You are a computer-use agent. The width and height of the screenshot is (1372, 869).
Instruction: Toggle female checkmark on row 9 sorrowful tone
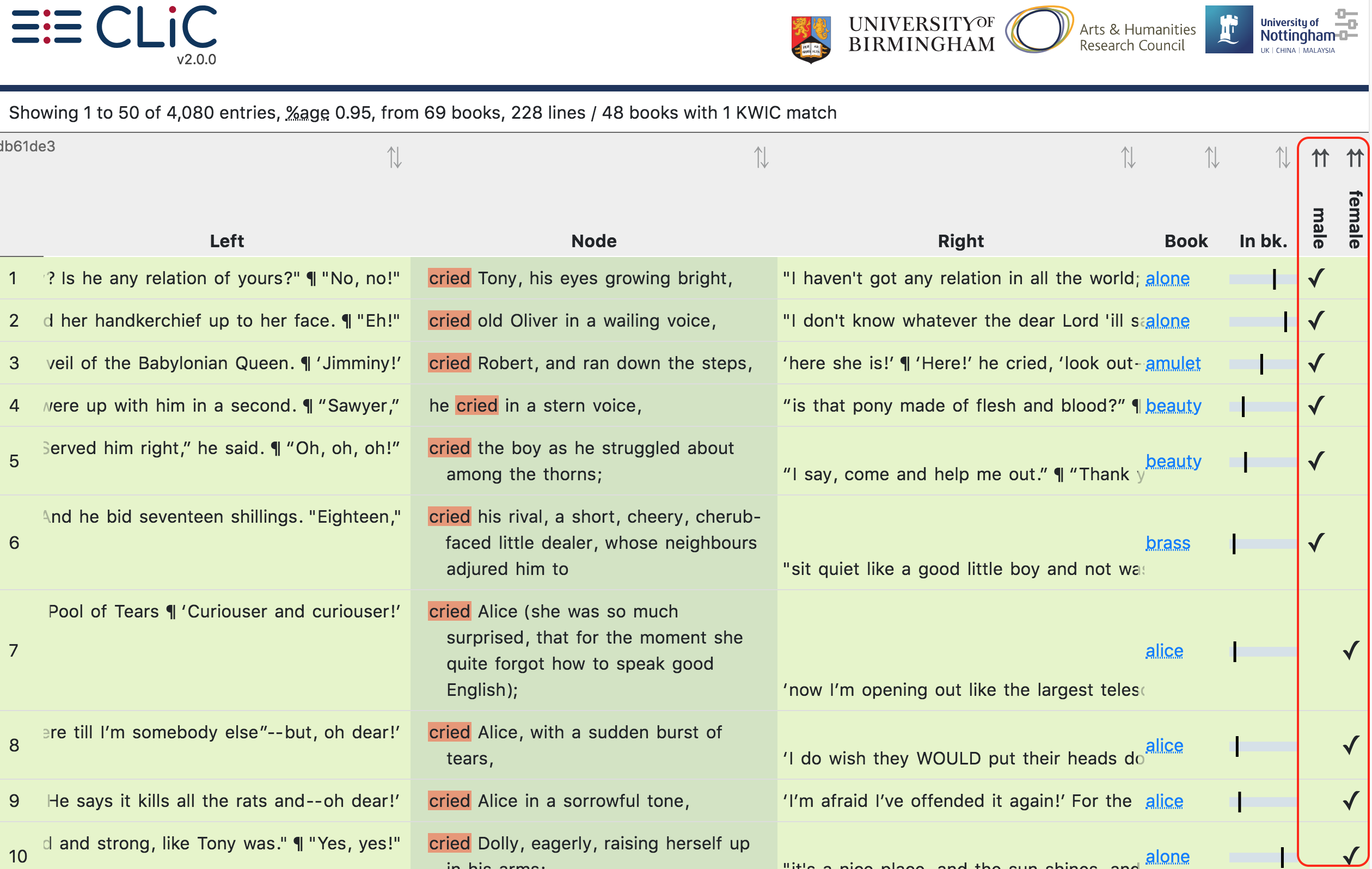1351,800
